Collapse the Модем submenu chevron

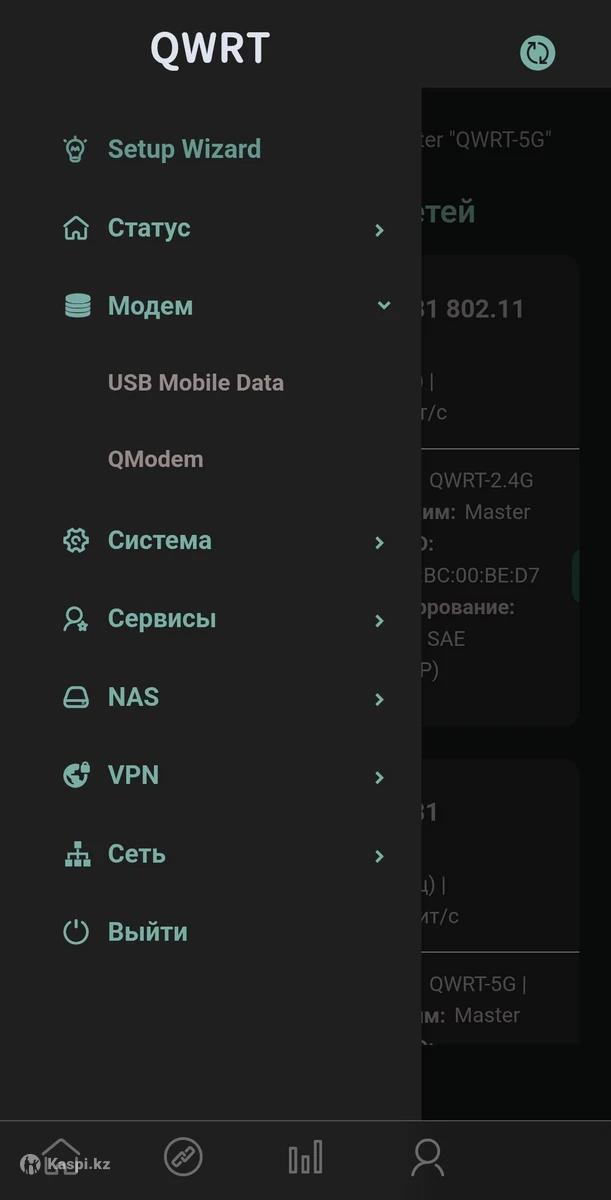(383, 306)
